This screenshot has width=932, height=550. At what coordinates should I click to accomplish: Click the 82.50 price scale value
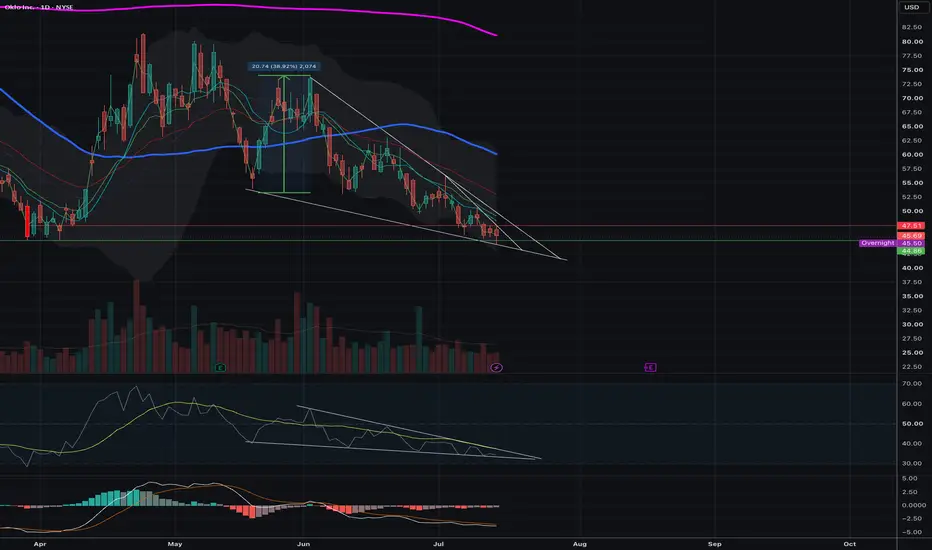(x=912, y=27)
